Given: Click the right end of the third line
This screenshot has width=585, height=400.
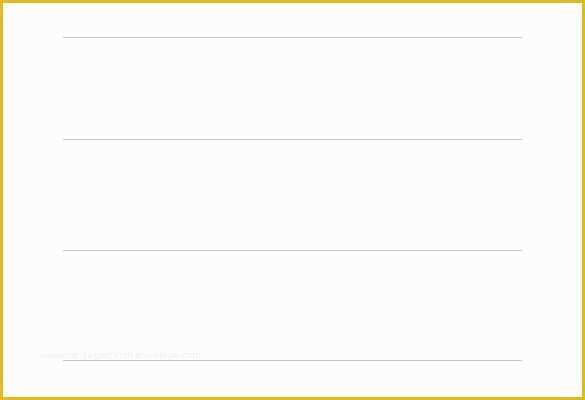Looking at the screenshot, I should [x=520, y=250].
